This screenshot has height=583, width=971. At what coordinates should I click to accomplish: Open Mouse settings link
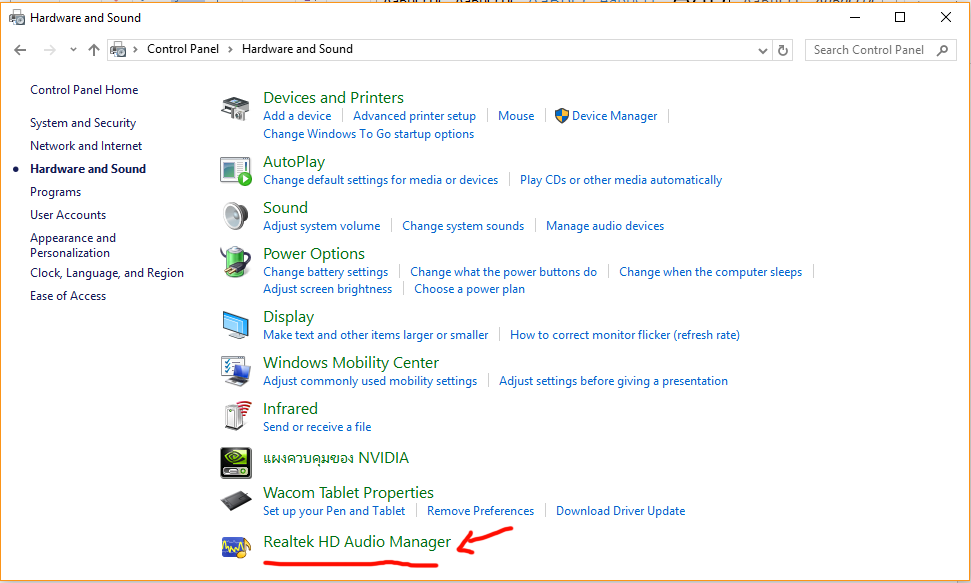click(x=516, y=116)
